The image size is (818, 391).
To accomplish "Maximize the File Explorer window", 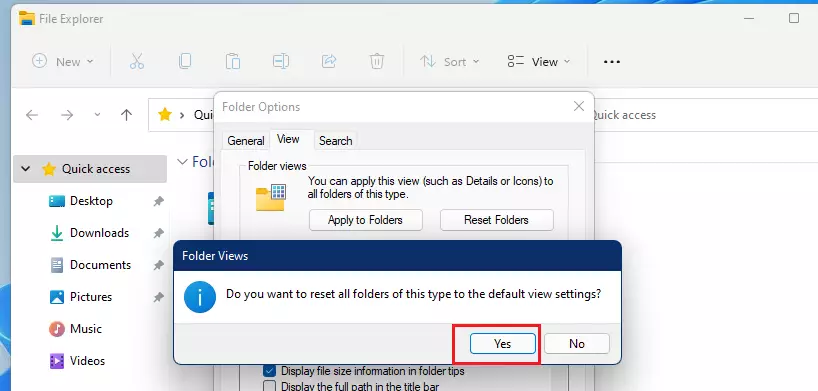I will [x=793, y=18].
